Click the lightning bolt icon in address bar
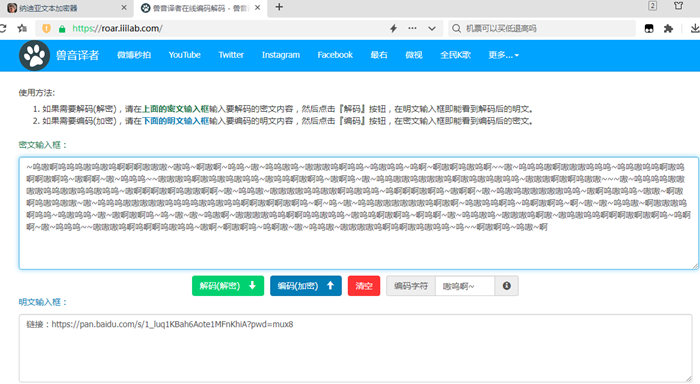The height and width of the screenshot is (384, 700). coord(393,29)
